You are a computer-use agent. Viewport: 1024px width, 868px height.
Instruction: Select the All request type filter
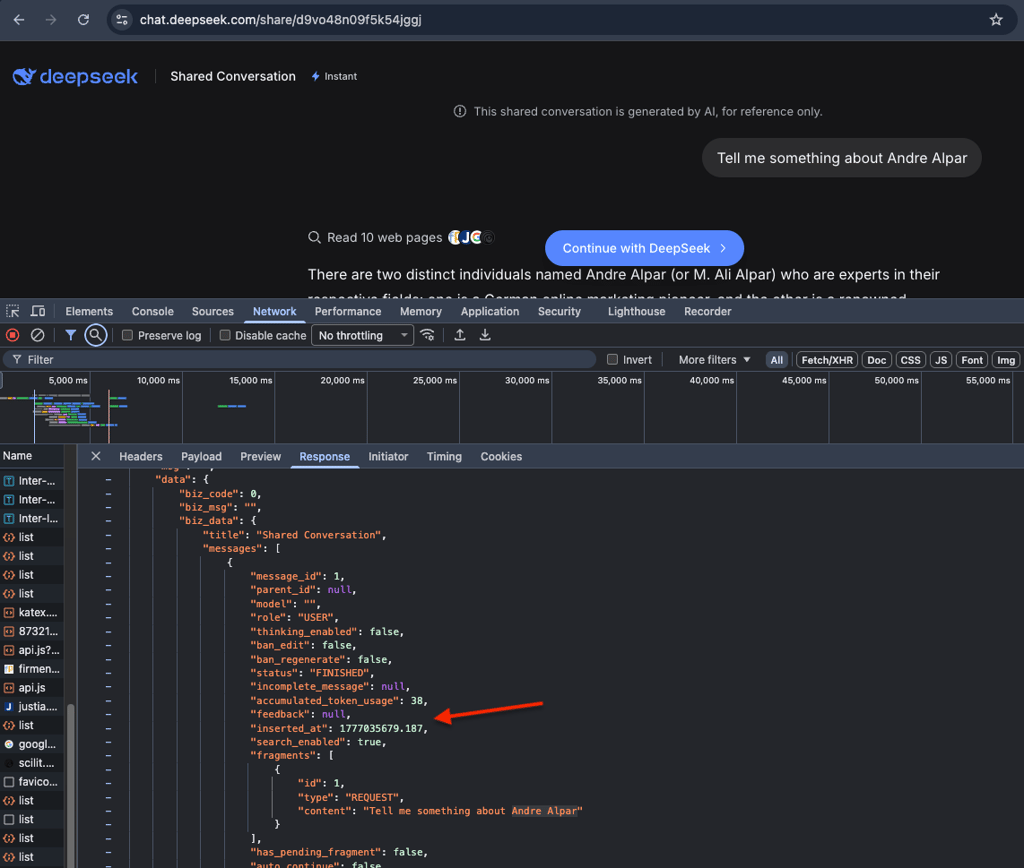click(776, 360)
